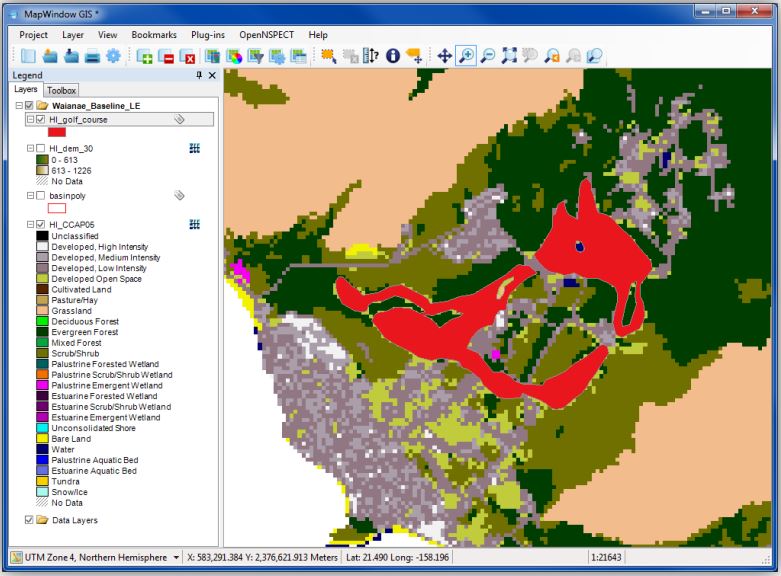
Task: Open the Help menu
Action: point(318,35)
